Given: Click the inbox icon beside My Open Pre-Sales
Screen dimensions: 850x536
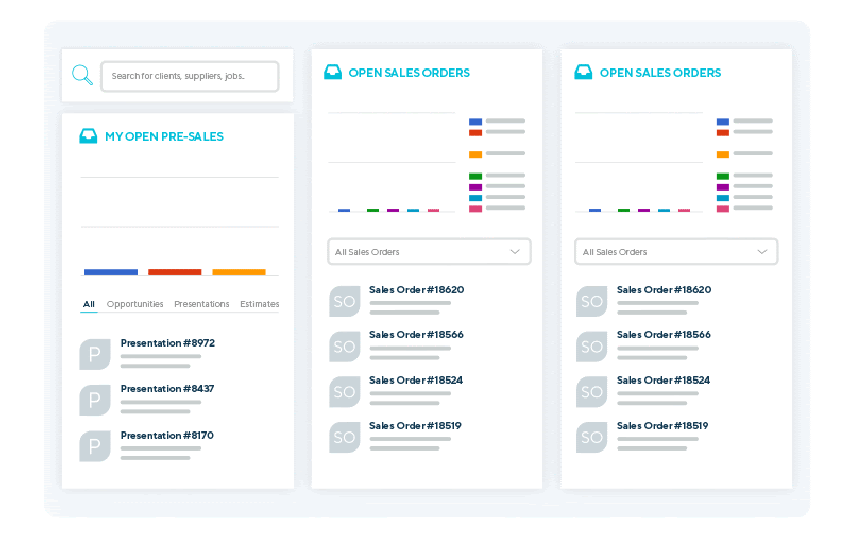Looking at the screenshot, I should [x=88, y=136].
